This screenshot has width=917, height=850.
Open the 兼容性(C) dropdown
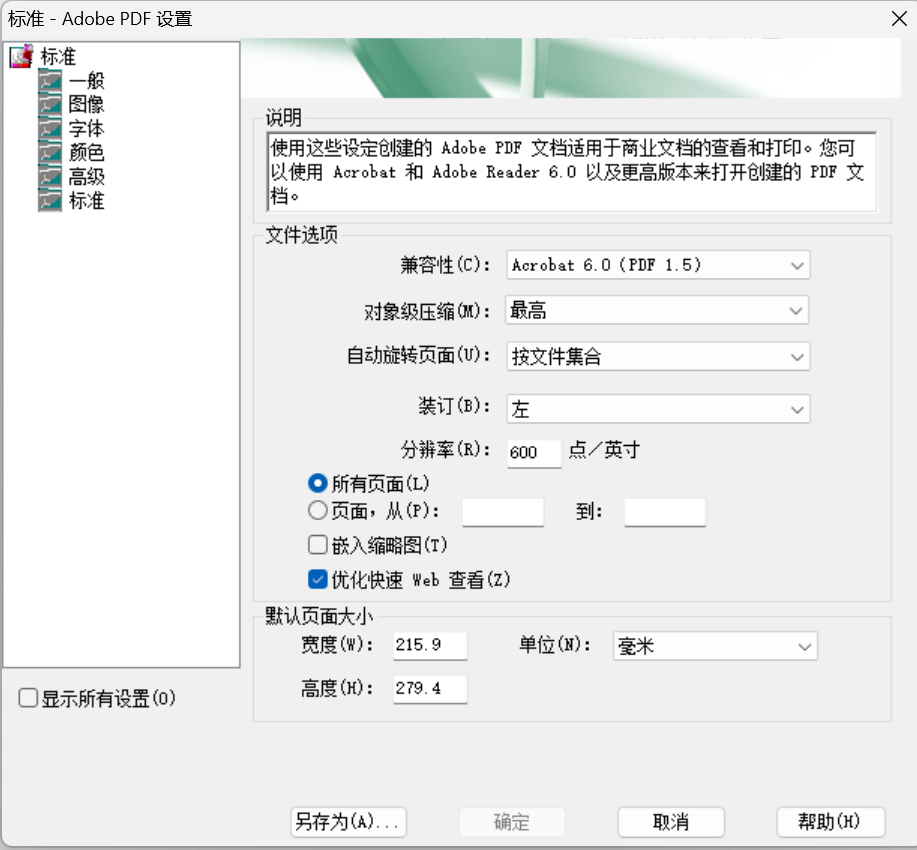click(658, 265)
